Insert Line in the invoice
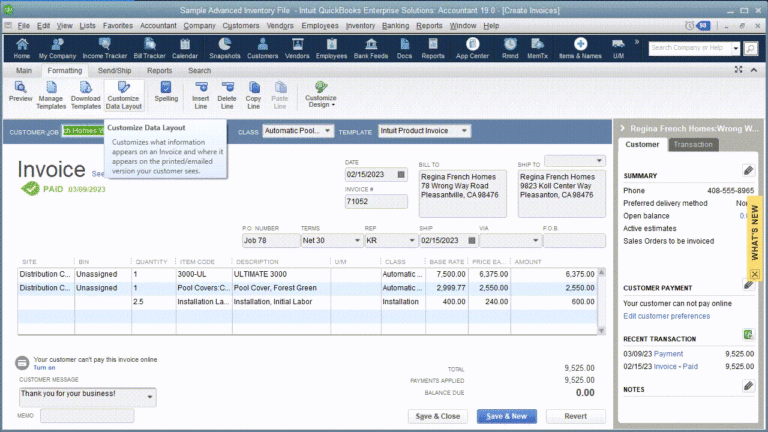Image resolution: width=768 pixels, height=432 pixels. [x=201, y=95]
